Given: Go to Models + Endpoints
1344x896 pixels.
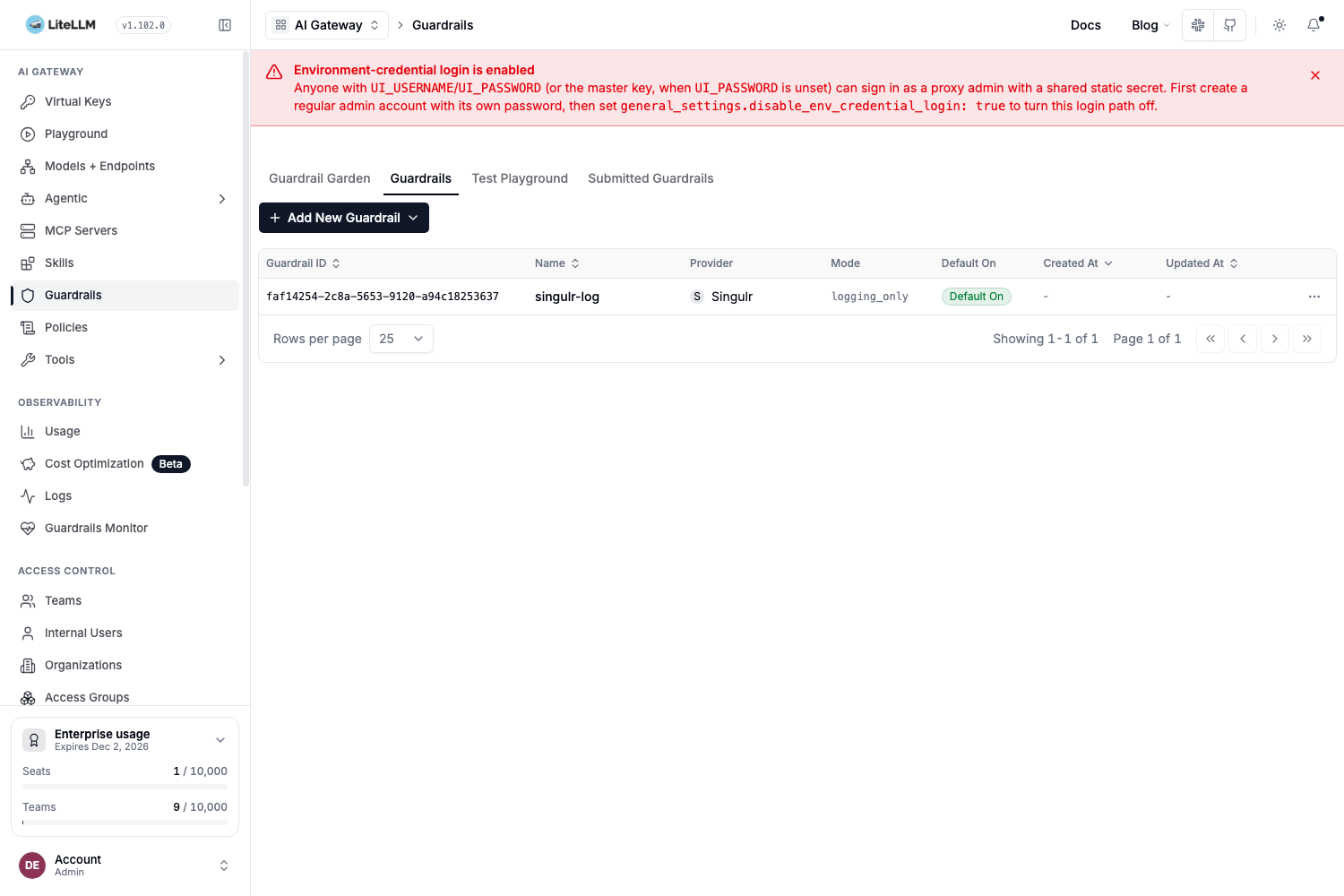Looking at the screenshot, I should click(125, 166).
